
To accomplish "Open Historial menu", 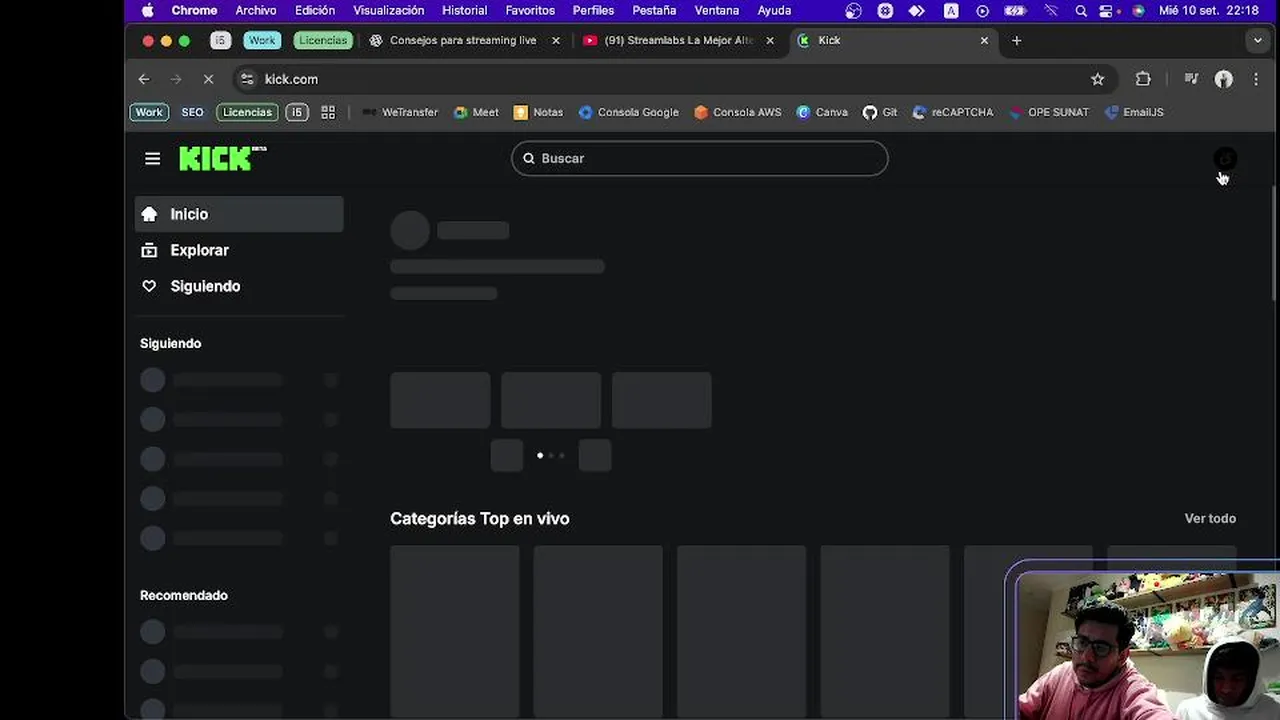I will (x=465, y=10).
